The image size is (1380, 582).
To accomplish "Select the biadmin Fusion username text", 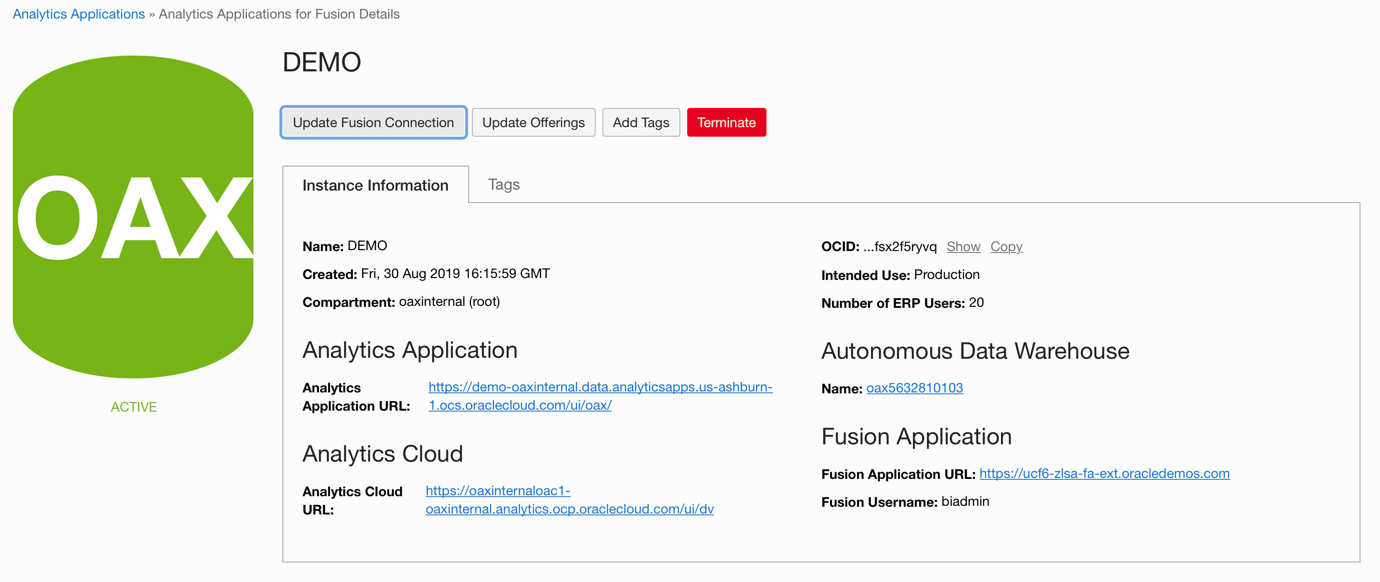I will tap(965, 501).
